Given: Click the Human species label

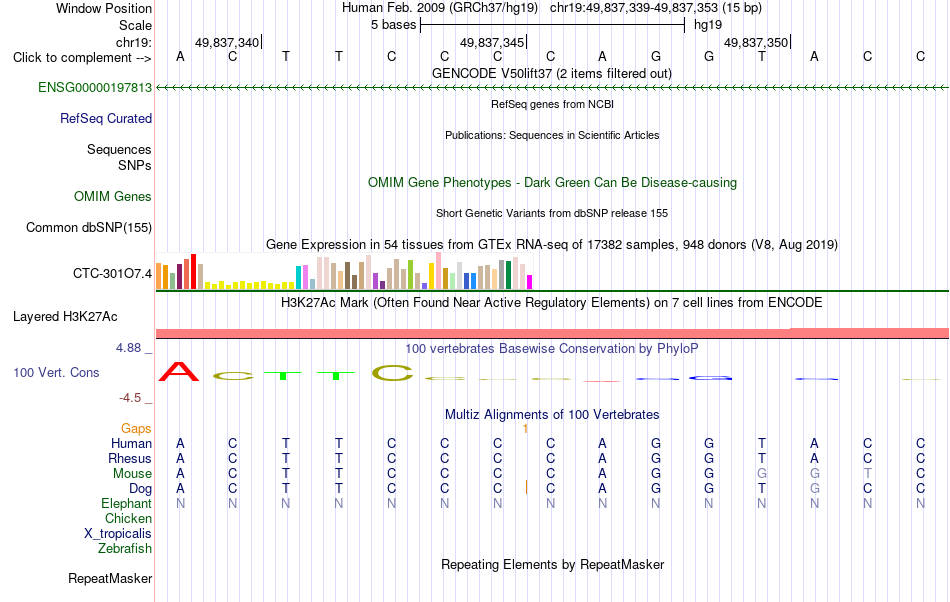Looking at the screenshot, I should pyautogui.click(x=131, y=444).
